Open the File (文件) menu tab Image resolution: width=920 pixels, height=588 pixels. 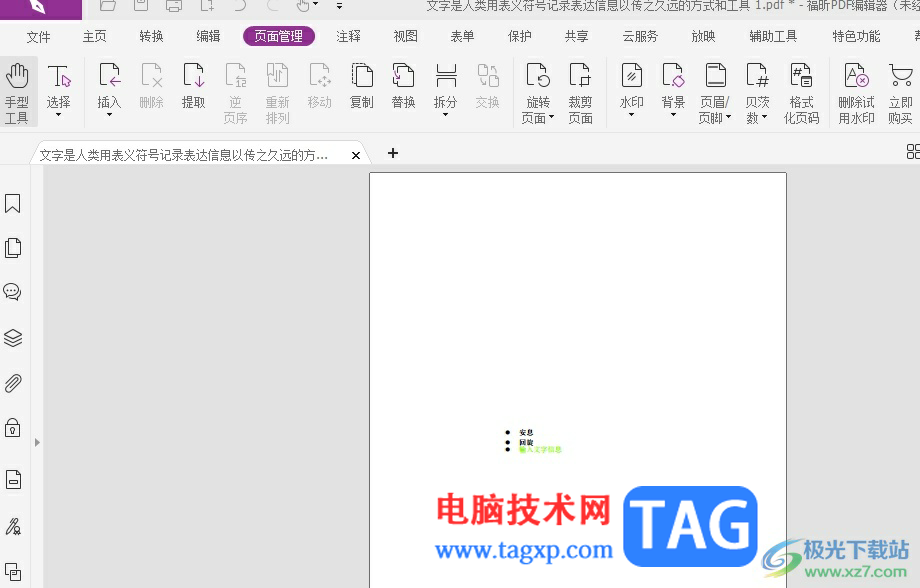tap(39, 36)
